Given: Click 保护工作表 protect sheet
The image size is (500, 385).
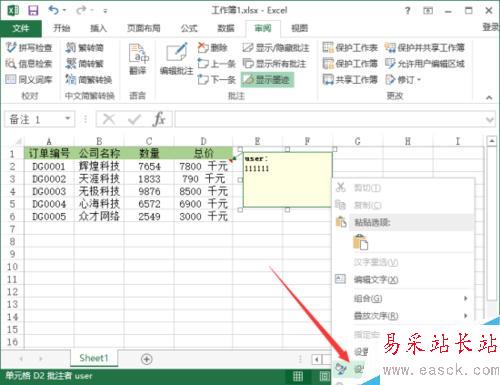Looking at the screenshot, I should (350, 48).
